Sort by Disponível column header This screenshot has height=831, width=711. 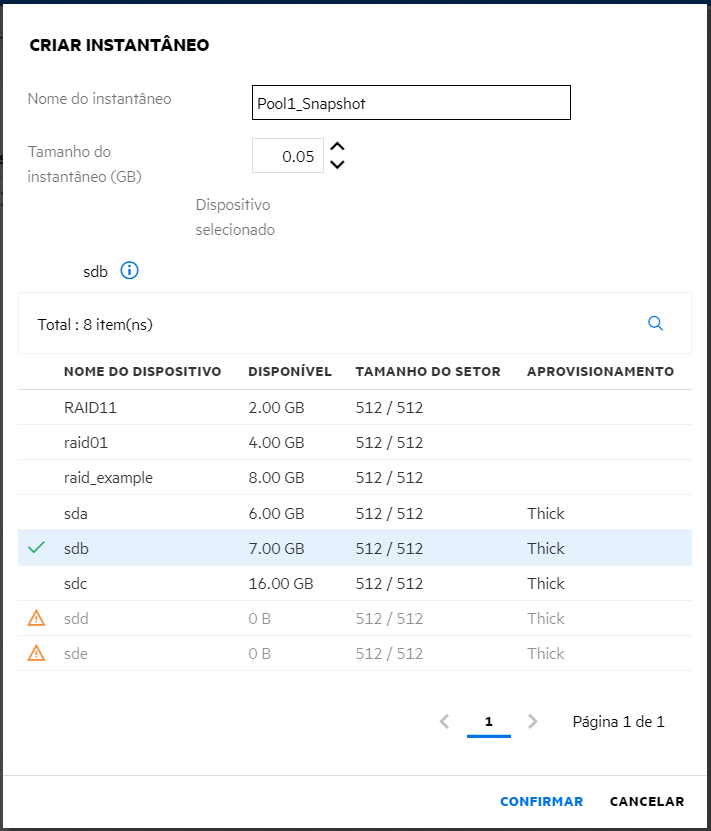point(290,372)
